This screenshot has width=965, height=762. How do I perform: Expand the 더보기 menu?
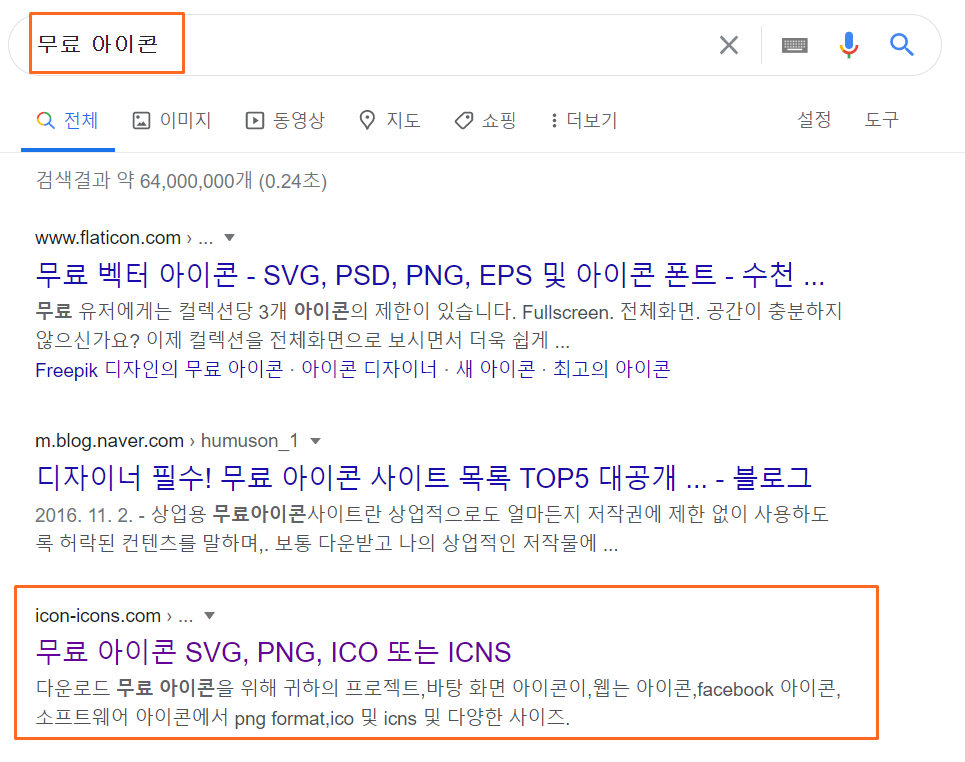coord(583,120)
